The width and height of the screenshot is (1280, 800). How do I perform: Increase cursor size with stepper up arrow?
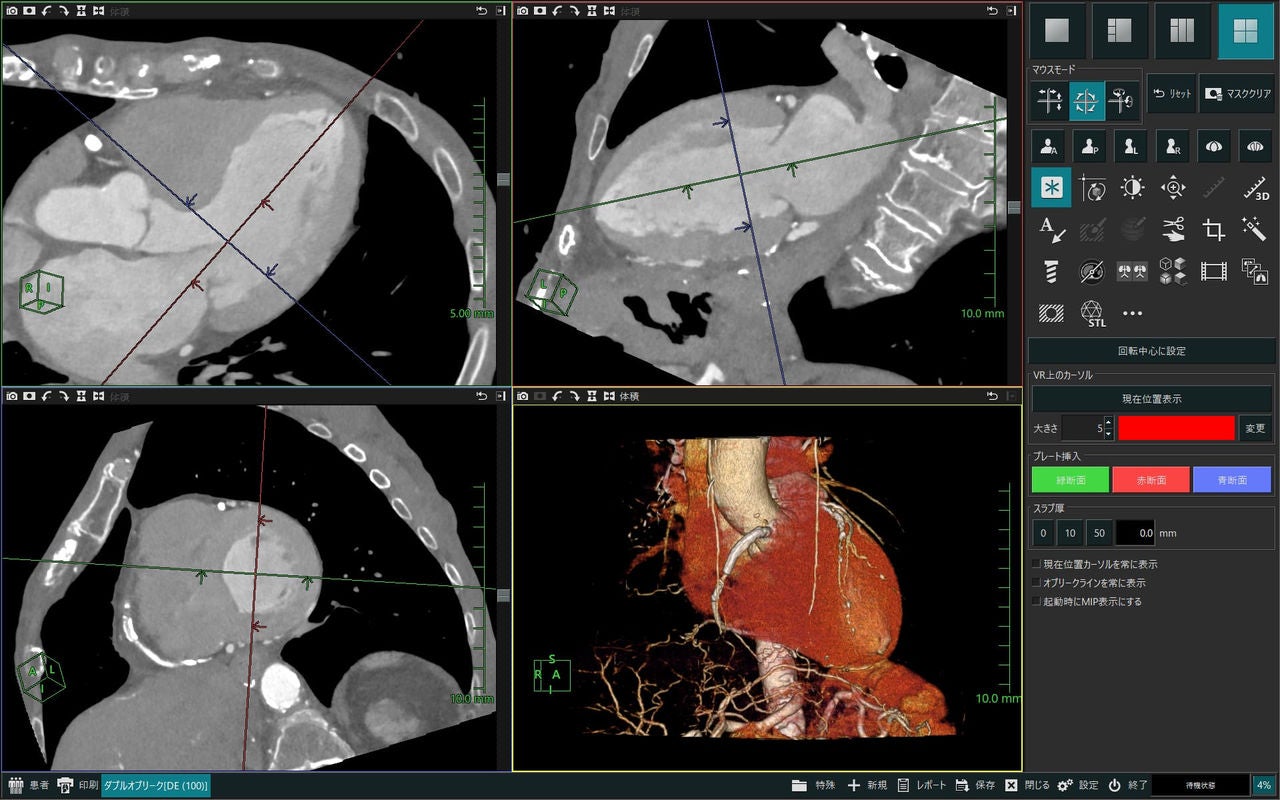pyautogui.click(x=1108, y=422)
